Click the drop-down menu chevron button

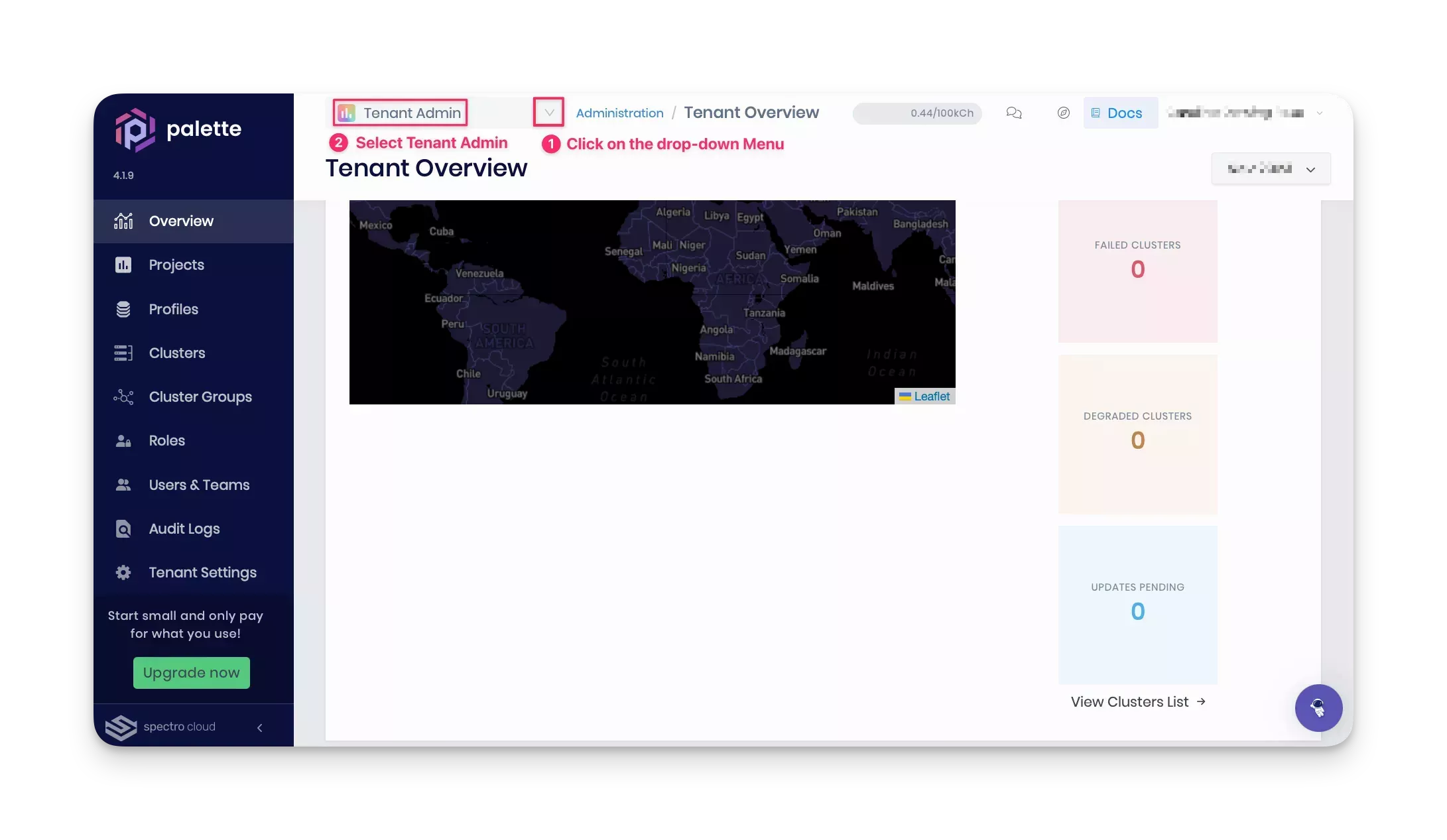(x=549, y=112)
